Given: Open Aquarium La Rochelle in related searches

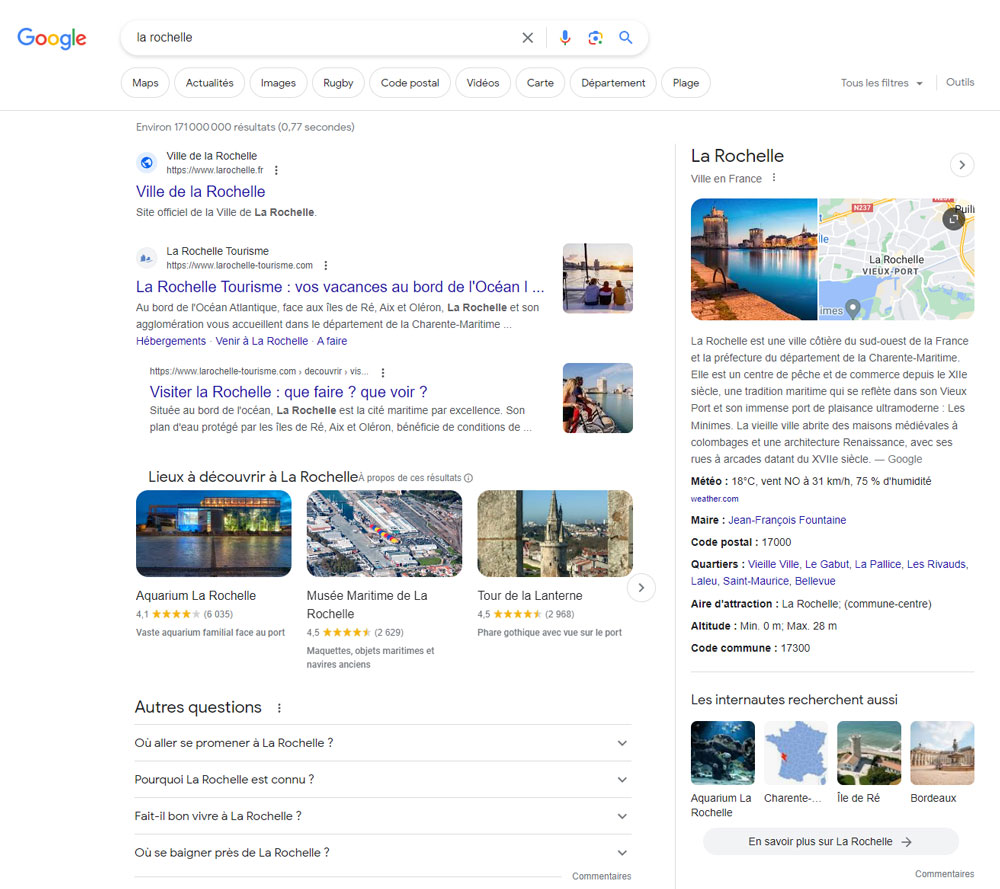Looking at the screenshot, I should click(x=723, y=753).
